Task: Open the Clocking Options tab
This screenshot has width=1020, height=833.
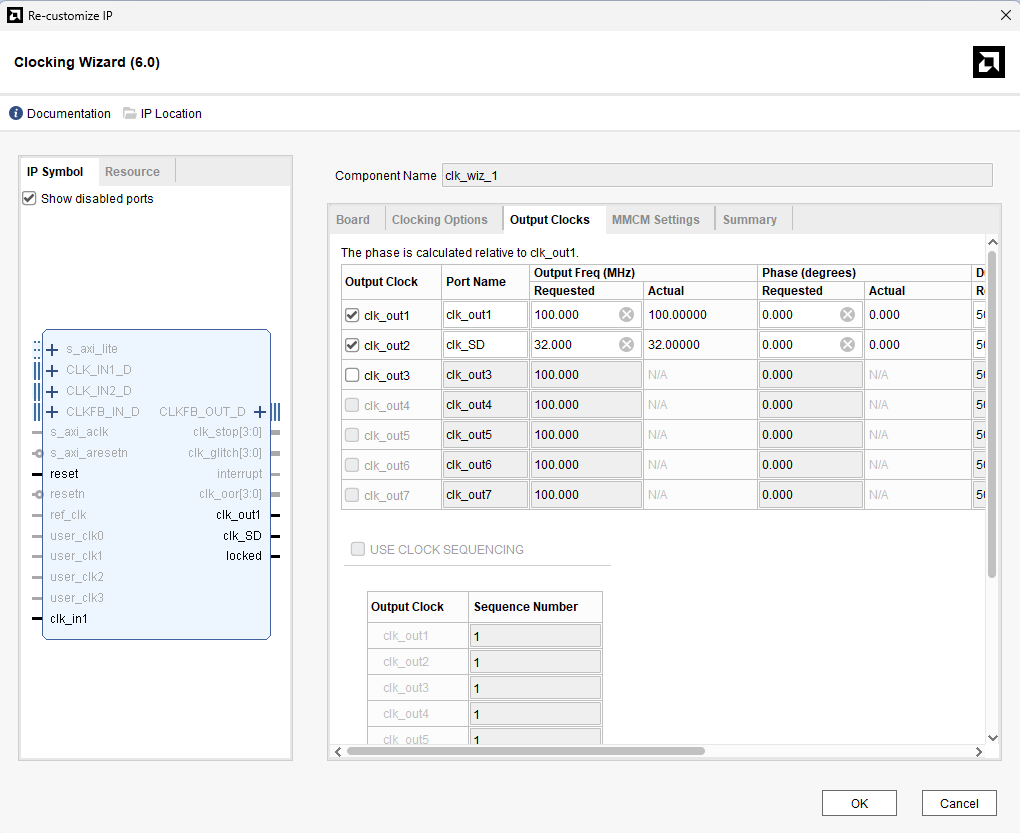Action: pos(439,220)
